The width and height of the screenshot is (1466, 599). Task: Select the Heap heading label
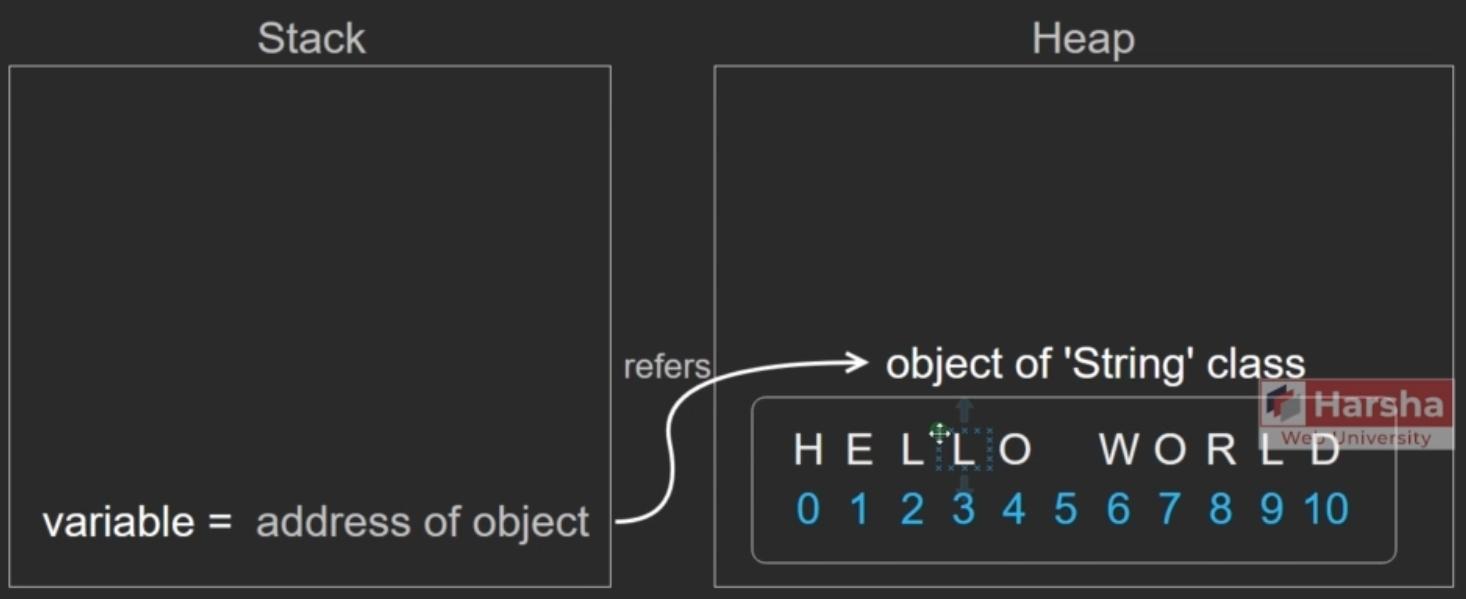pyautogui.click(x=1083, y=39)
